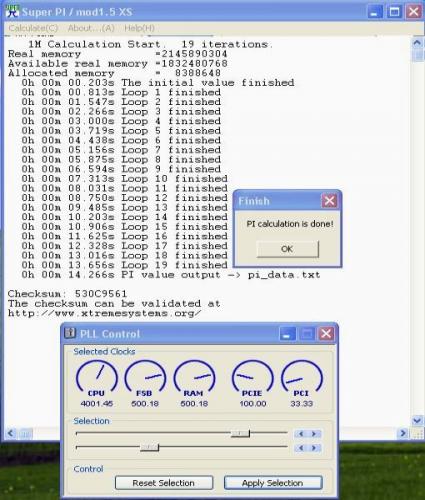
Task: Click the http://www.xtremesystems.org/ URL text
Action: tap(105, 313)
